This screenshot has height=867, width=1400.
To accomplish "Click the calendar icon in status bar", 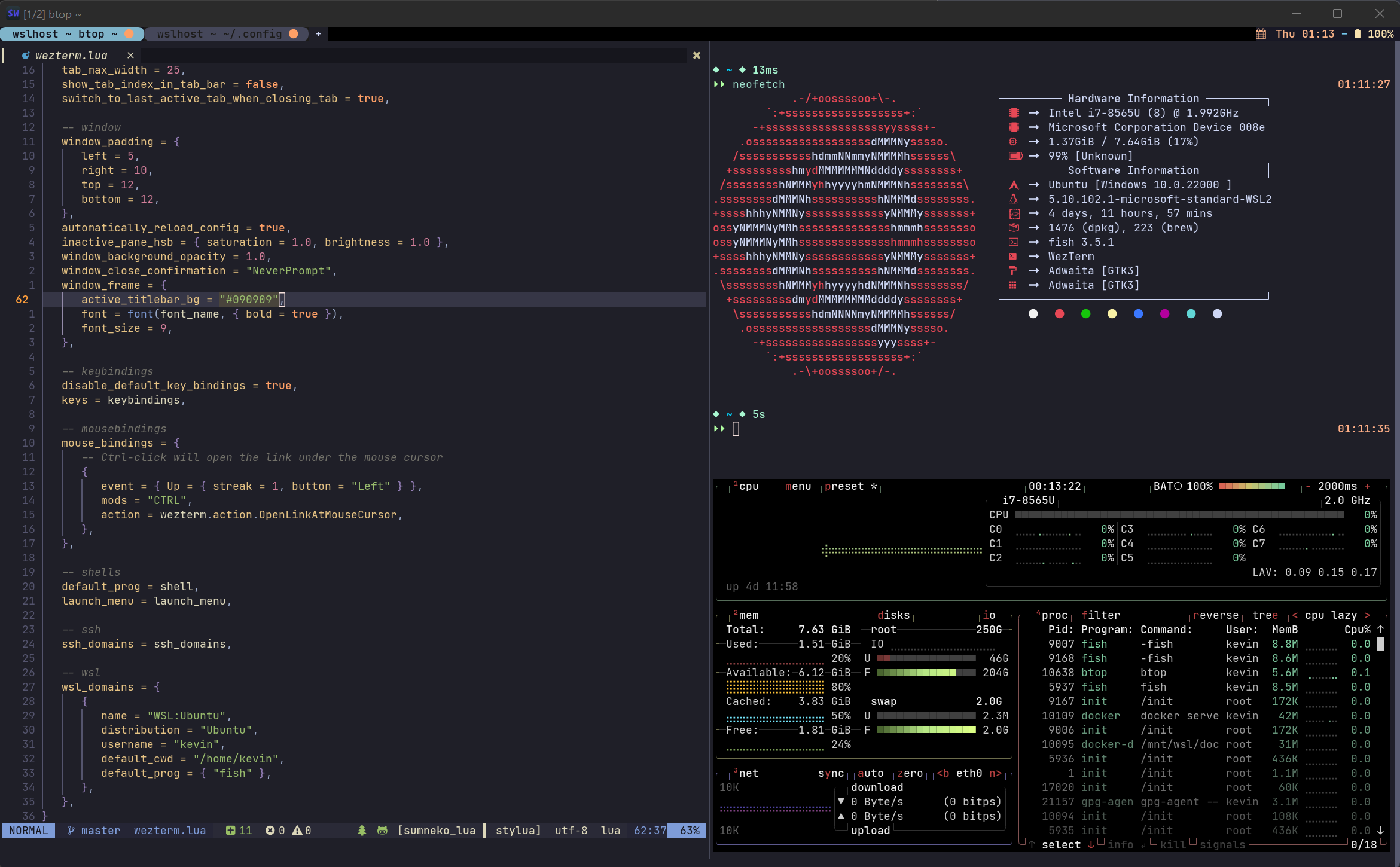I will pos(1261,34).
